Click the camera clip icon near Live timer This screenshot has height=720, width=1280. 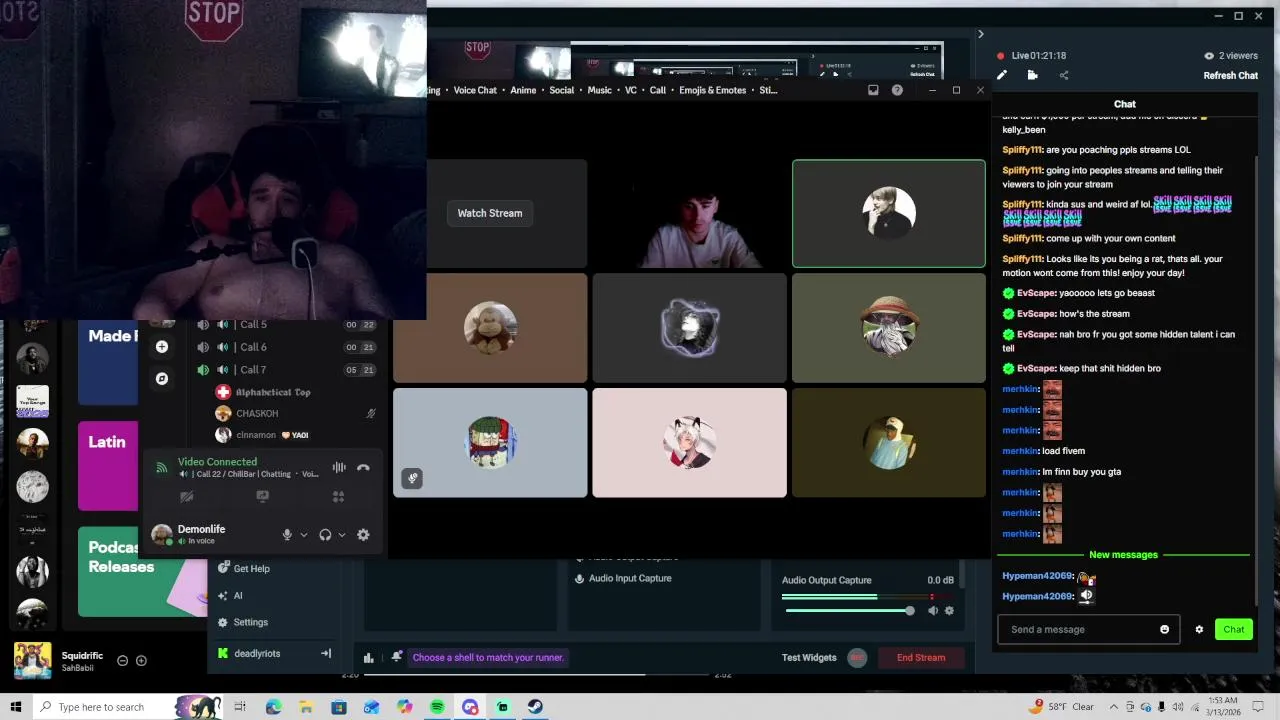(x=1032, y=75)
